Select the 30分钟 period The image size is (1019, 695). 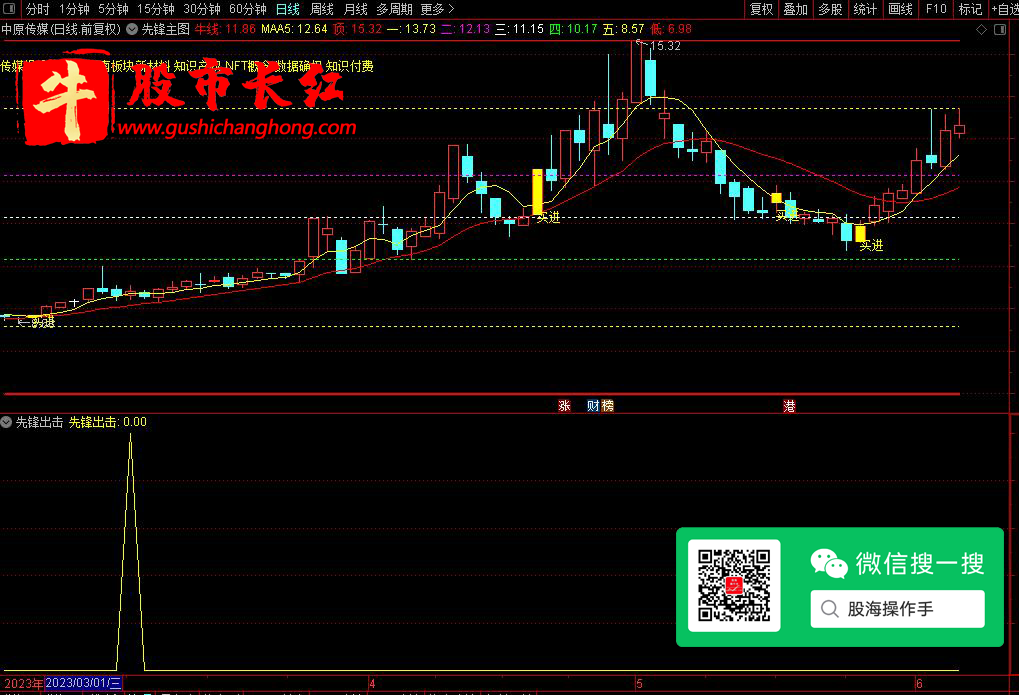(x=201, y=9)
